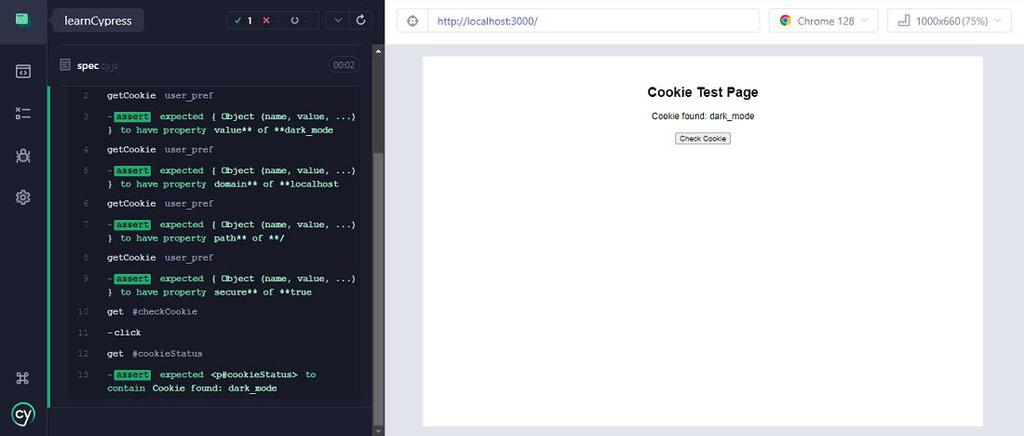Select the assert domain localhost command

[215, 178]
